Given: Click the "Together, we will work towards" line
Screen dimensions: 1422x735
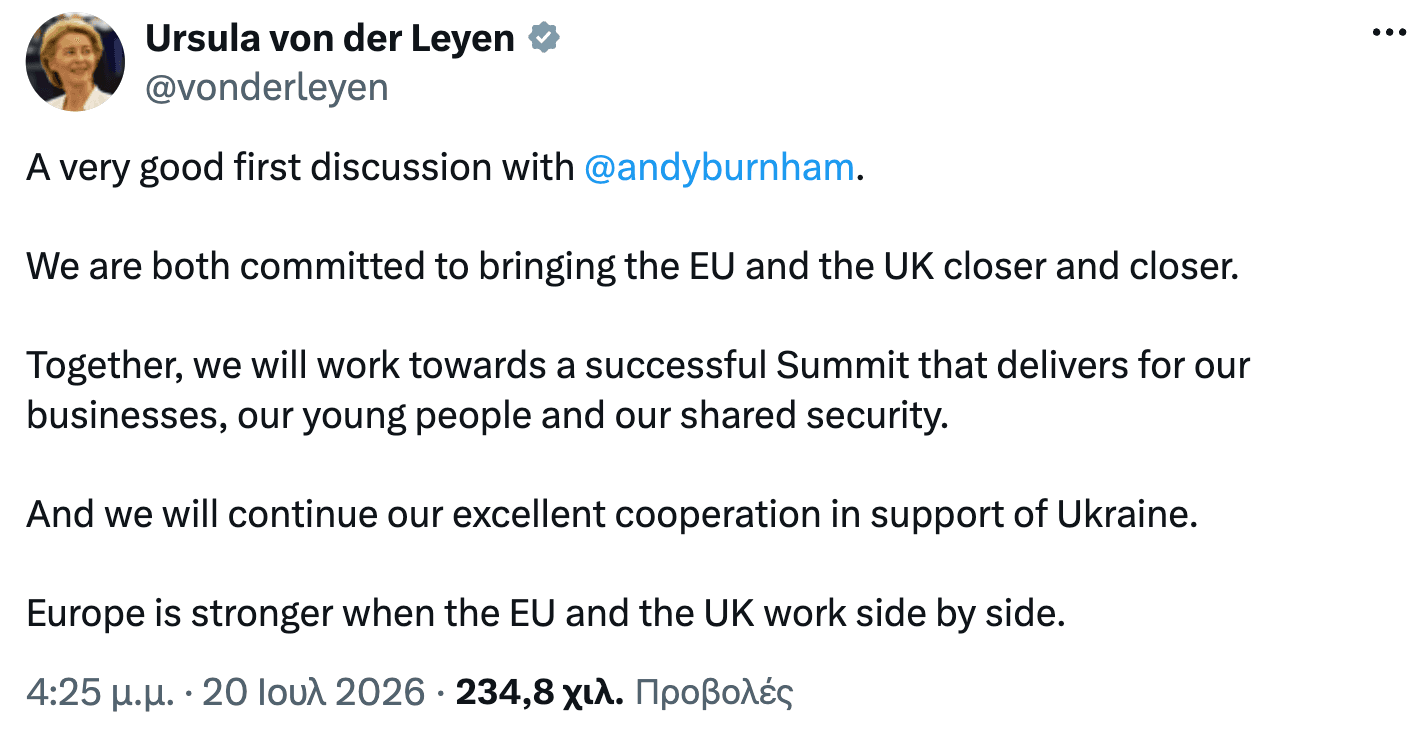Looking at the screenshot, I should 638,366.
